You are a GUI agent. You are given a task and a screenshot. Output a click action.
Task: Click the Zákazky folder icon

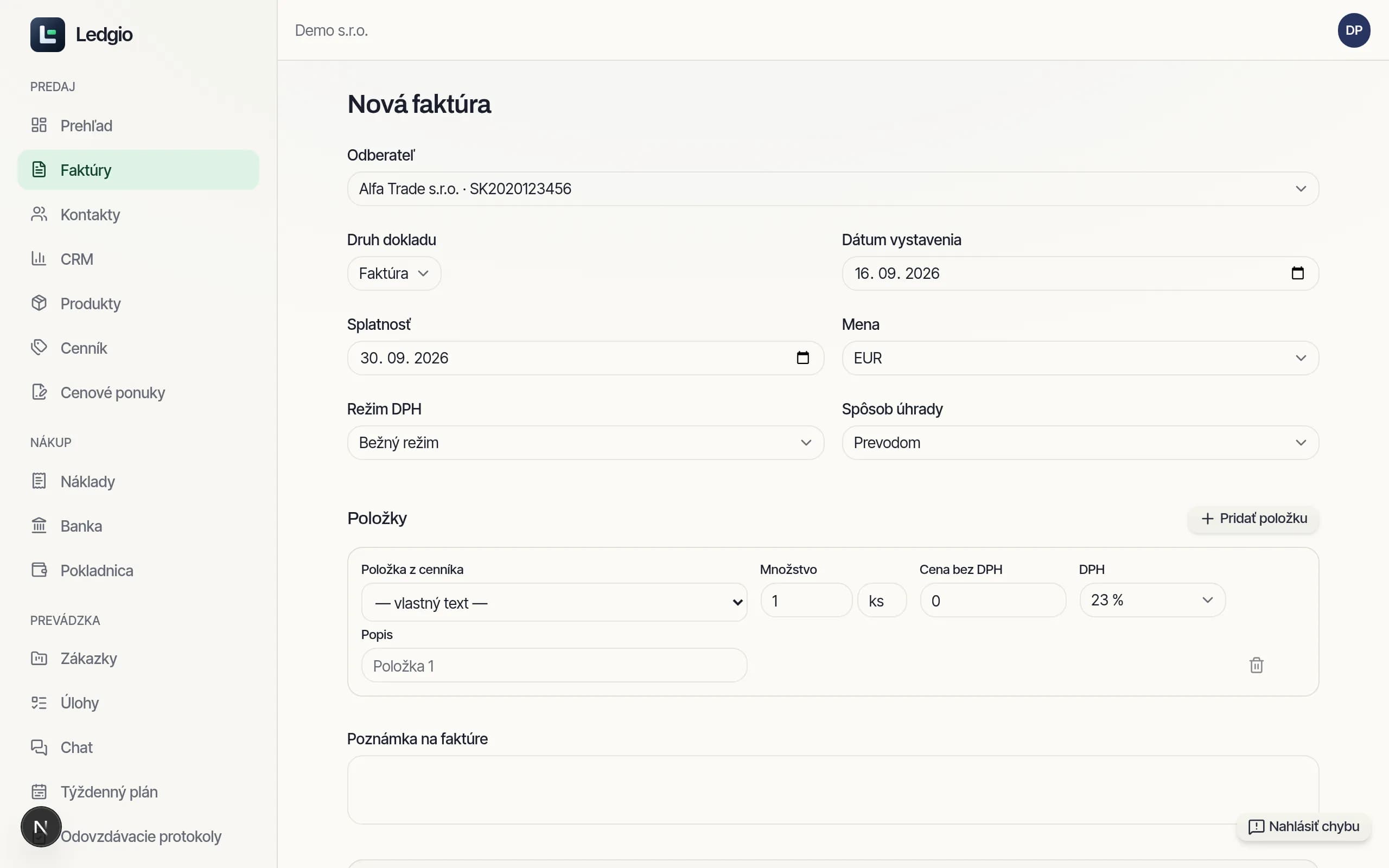click(39, 659)
